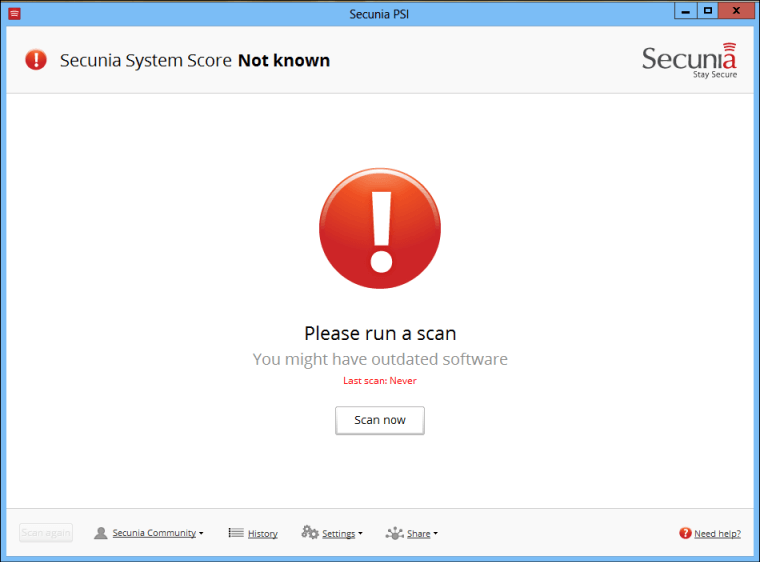Click the Settings gears icon

pyautogui.click(x=310, y=532)
